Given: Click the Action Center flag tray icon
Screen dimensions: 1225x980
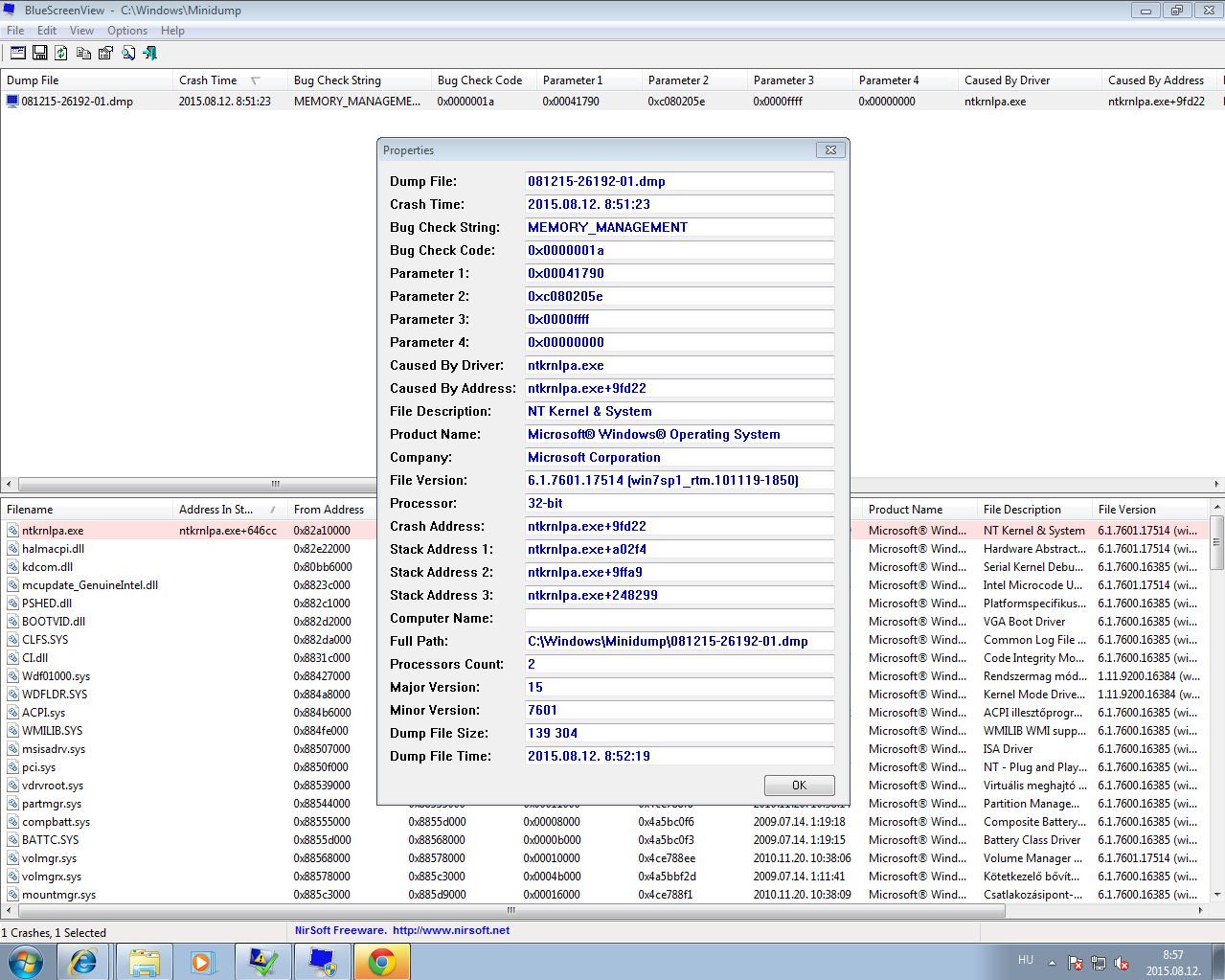Looking at the screenshot, I should [1075, 963].
